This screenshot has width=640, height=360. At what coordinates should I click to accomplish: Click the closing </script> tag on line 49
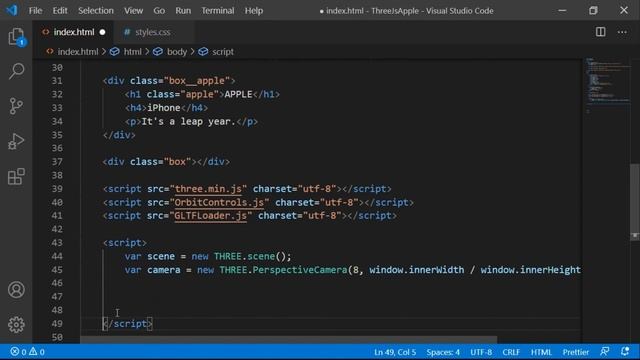point(127,324)
